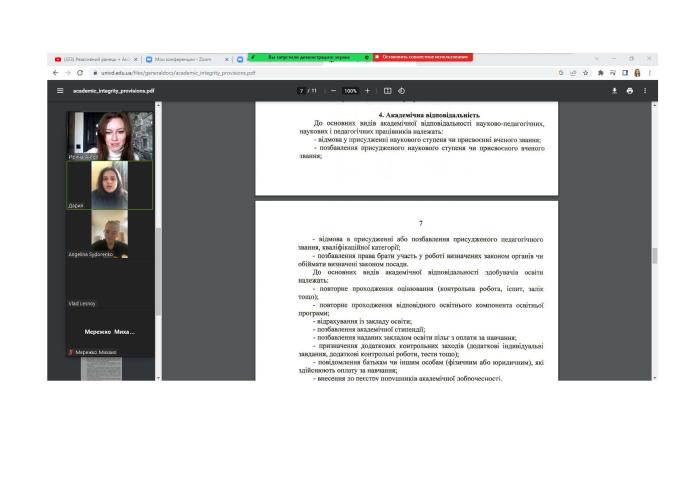Click zoom in plus button in PDF toolbar
700x495 pixels.
click(367, 91)
